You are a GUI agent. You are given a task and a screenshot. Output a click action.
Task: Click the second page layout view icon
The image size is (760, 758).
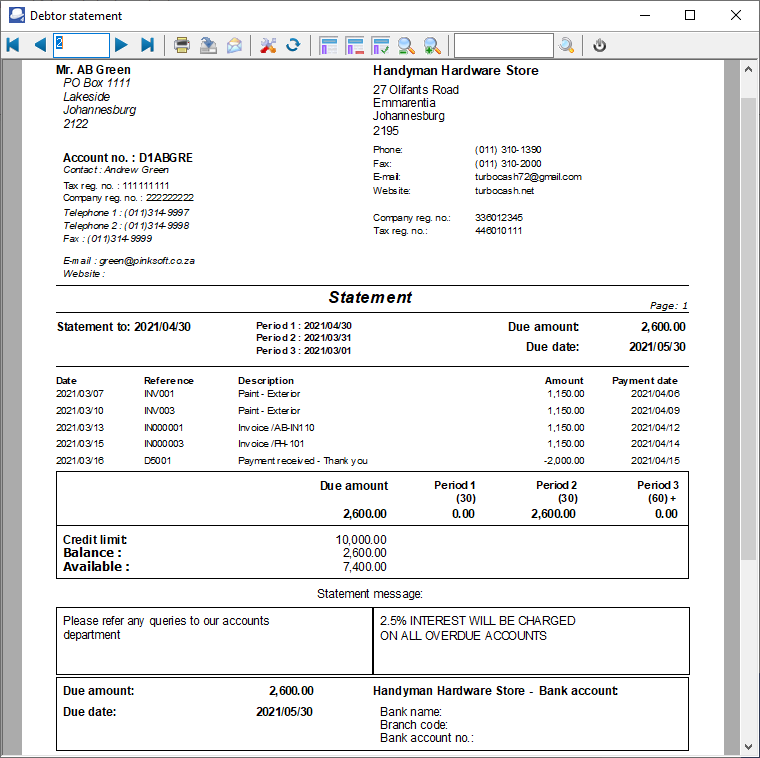tap(354, 45)
